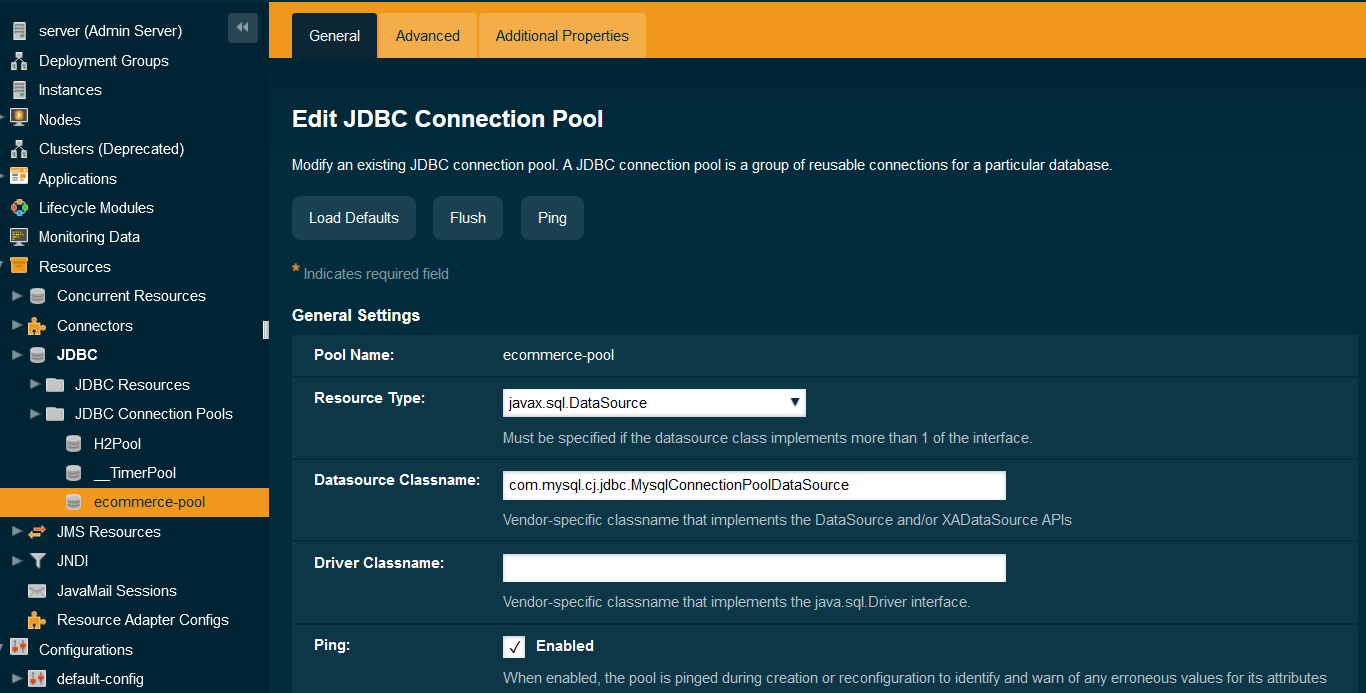The image size is (1366, 693).
Task: Expand the default-config tree node
Action: (17, 678)
